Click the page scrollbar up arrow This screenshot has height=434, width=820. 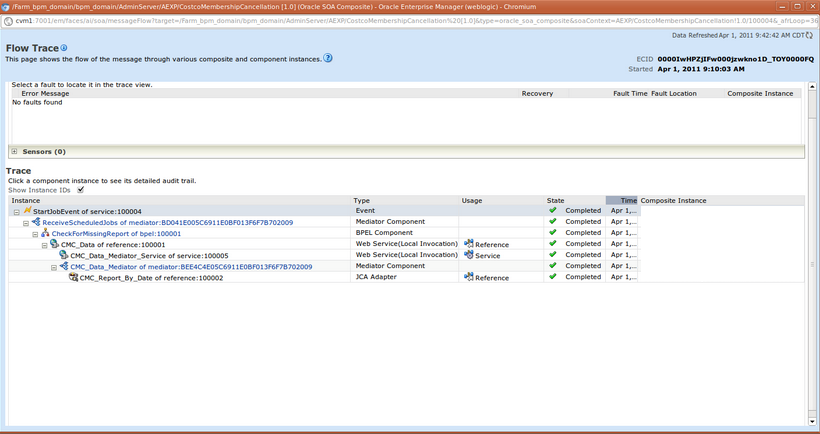pyautogui.click(x=812, y=86)
